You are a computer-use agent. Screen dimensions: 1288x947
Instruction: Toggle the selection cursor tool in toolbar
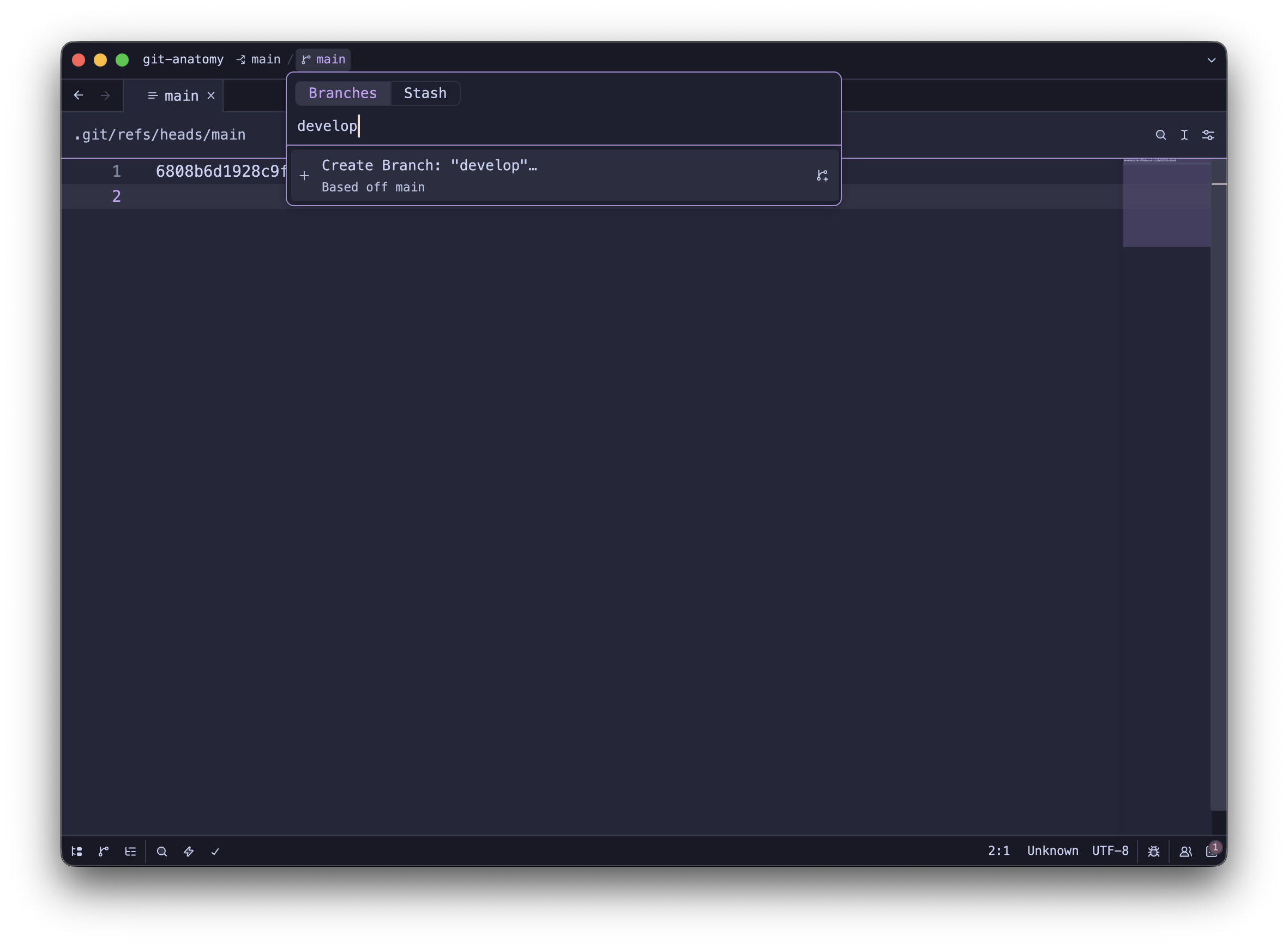1184,135
